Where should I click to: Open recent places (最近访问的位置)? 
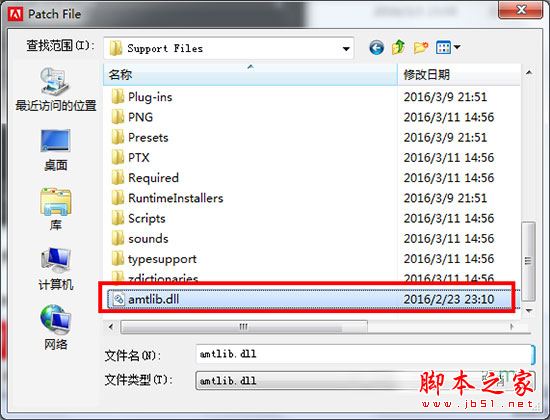[55, 89]
